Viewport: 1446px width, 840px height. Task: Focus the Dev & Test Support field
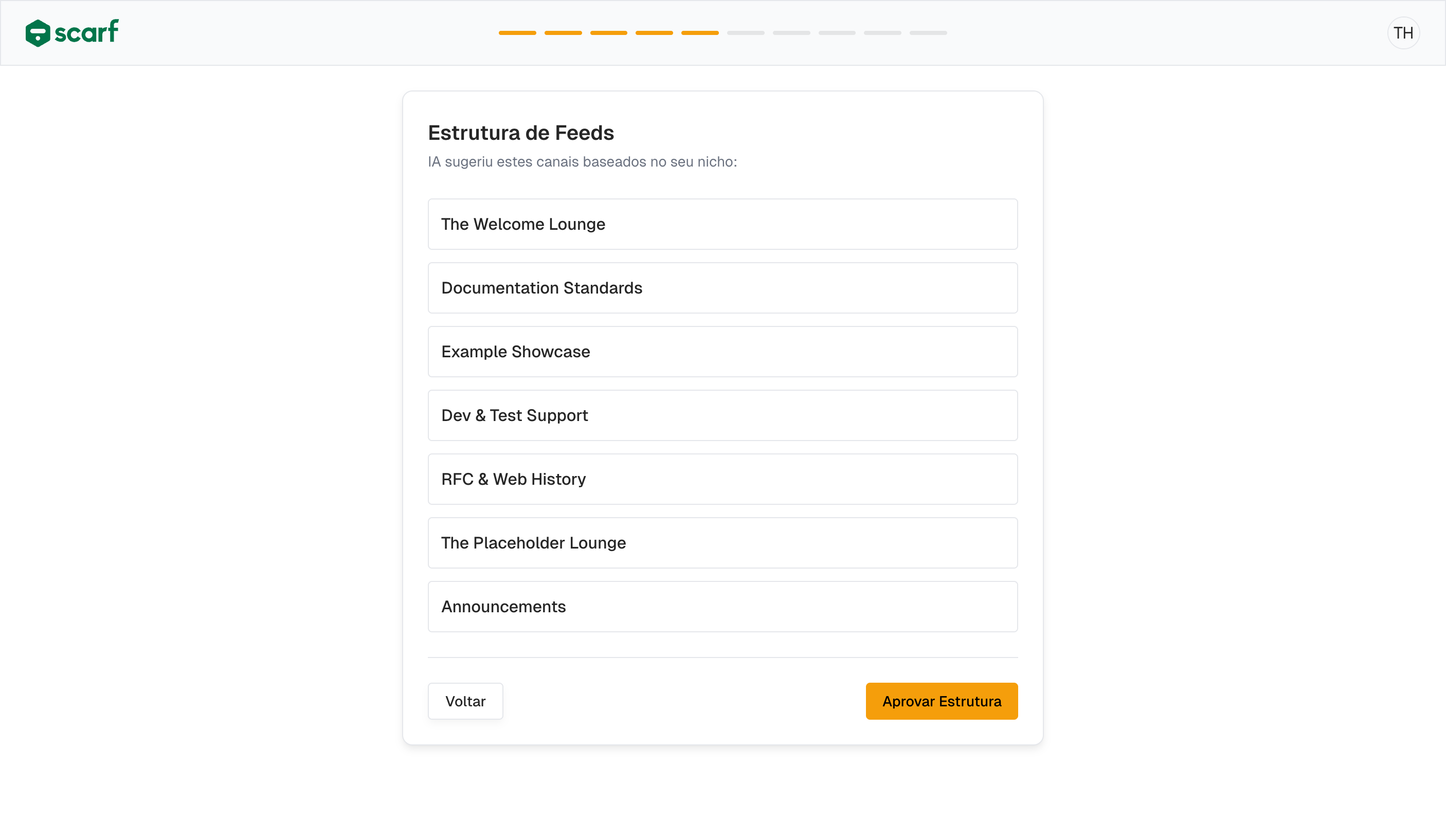[722, 415]
